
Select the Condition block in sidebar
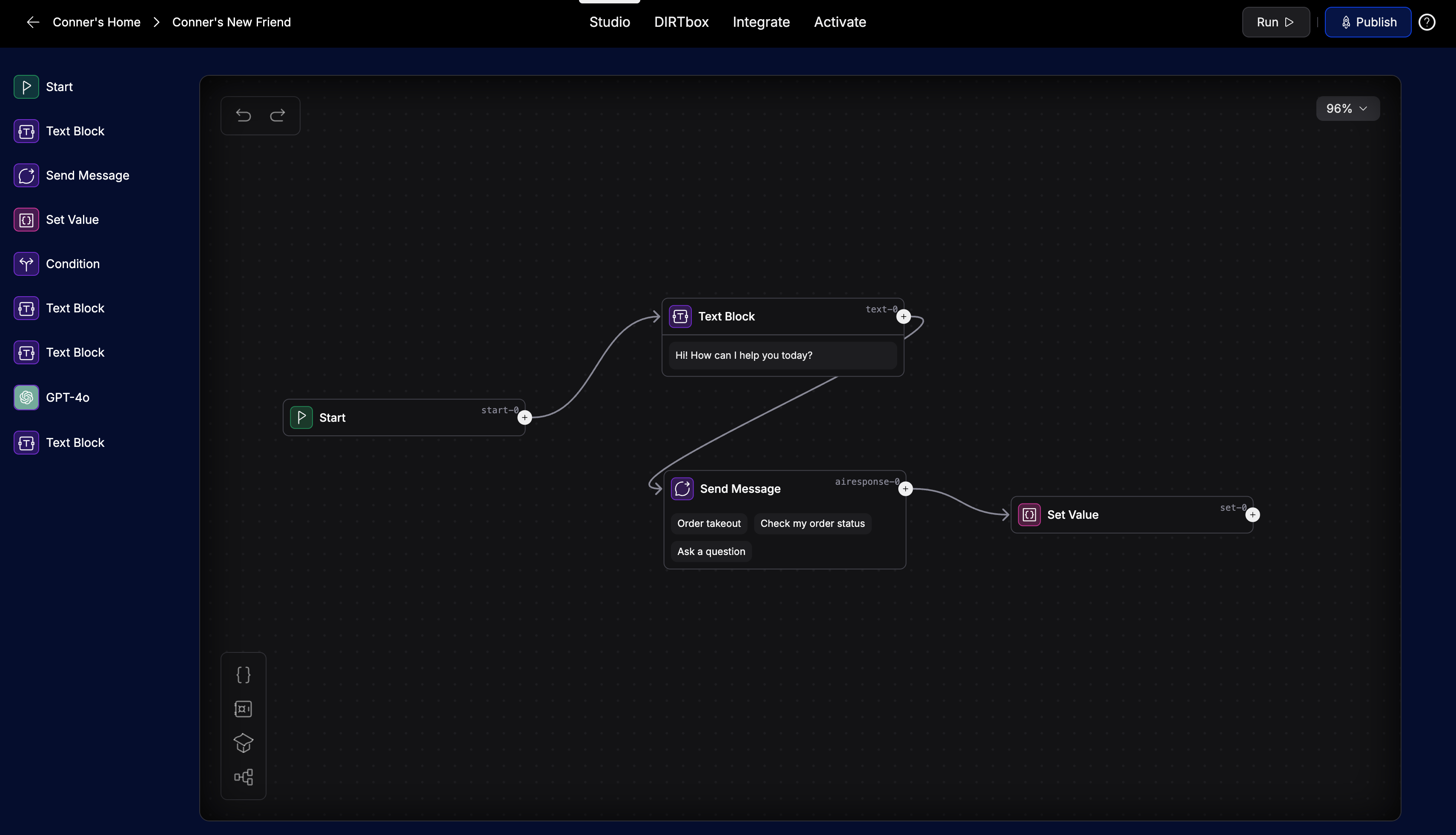click(72, 264)
